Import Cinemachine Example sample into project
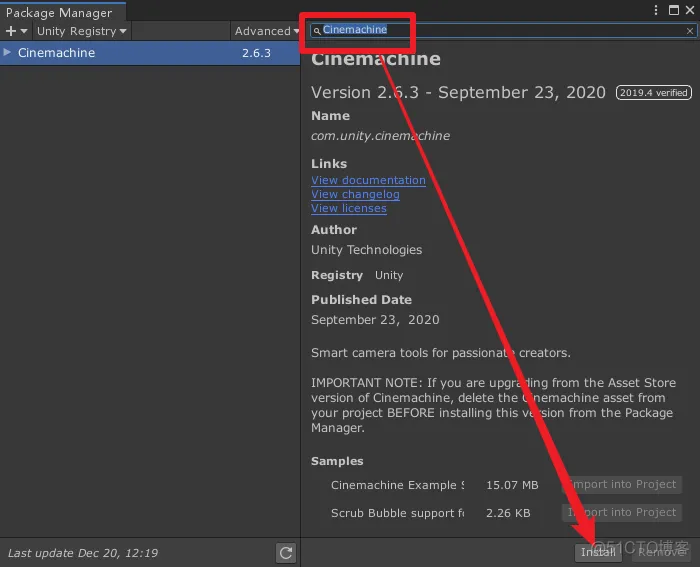The height and width of the screenshot is (567, 700). 622,484
